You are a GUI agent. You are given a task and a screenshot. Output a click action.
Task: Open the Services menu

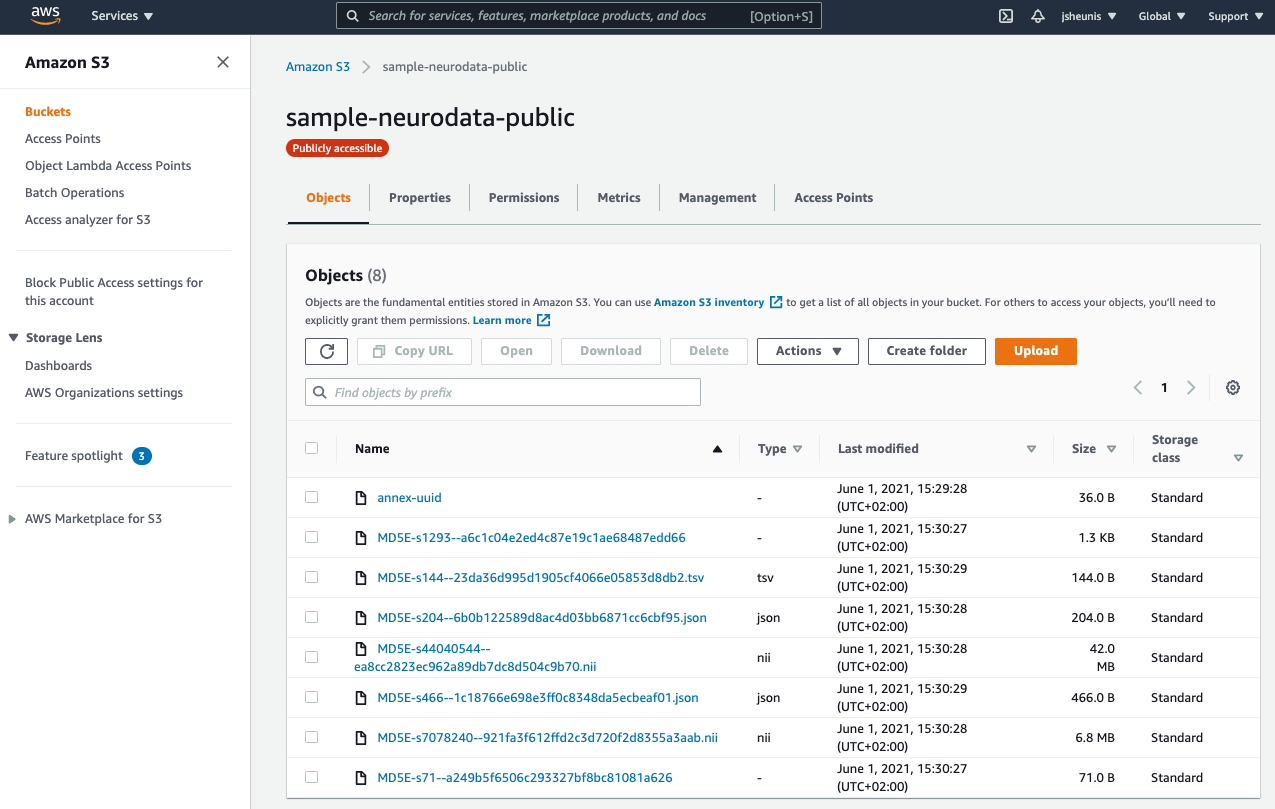[113, 16]
